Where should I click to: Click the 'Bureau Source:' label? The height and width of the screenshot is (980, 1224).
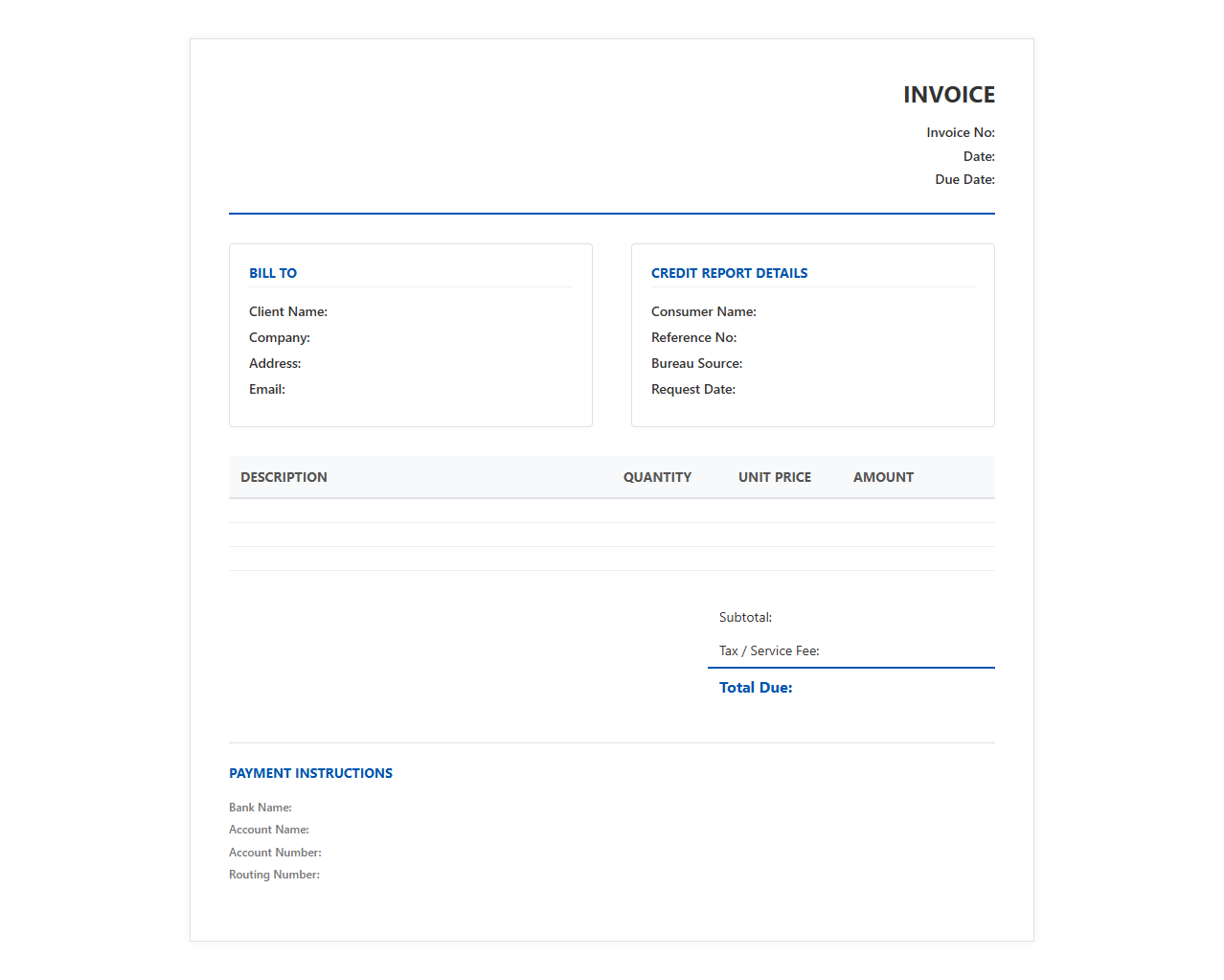click(697, 364)
